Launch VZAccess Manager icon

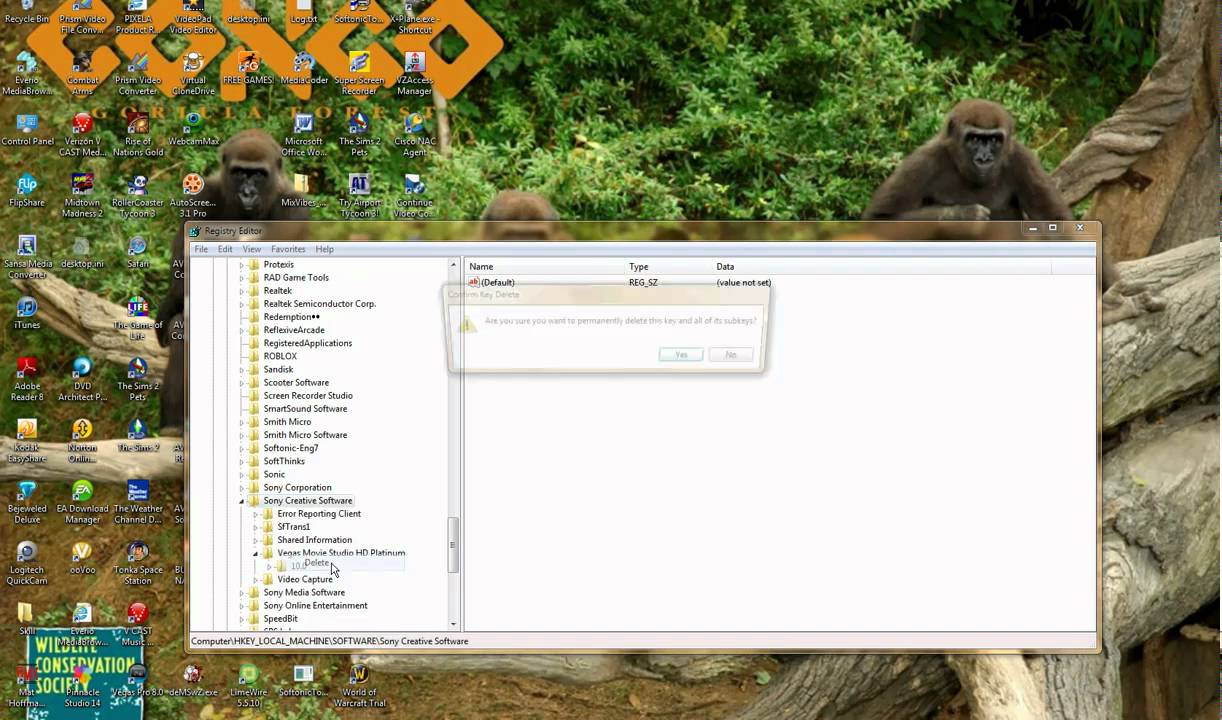pos(414,75)
